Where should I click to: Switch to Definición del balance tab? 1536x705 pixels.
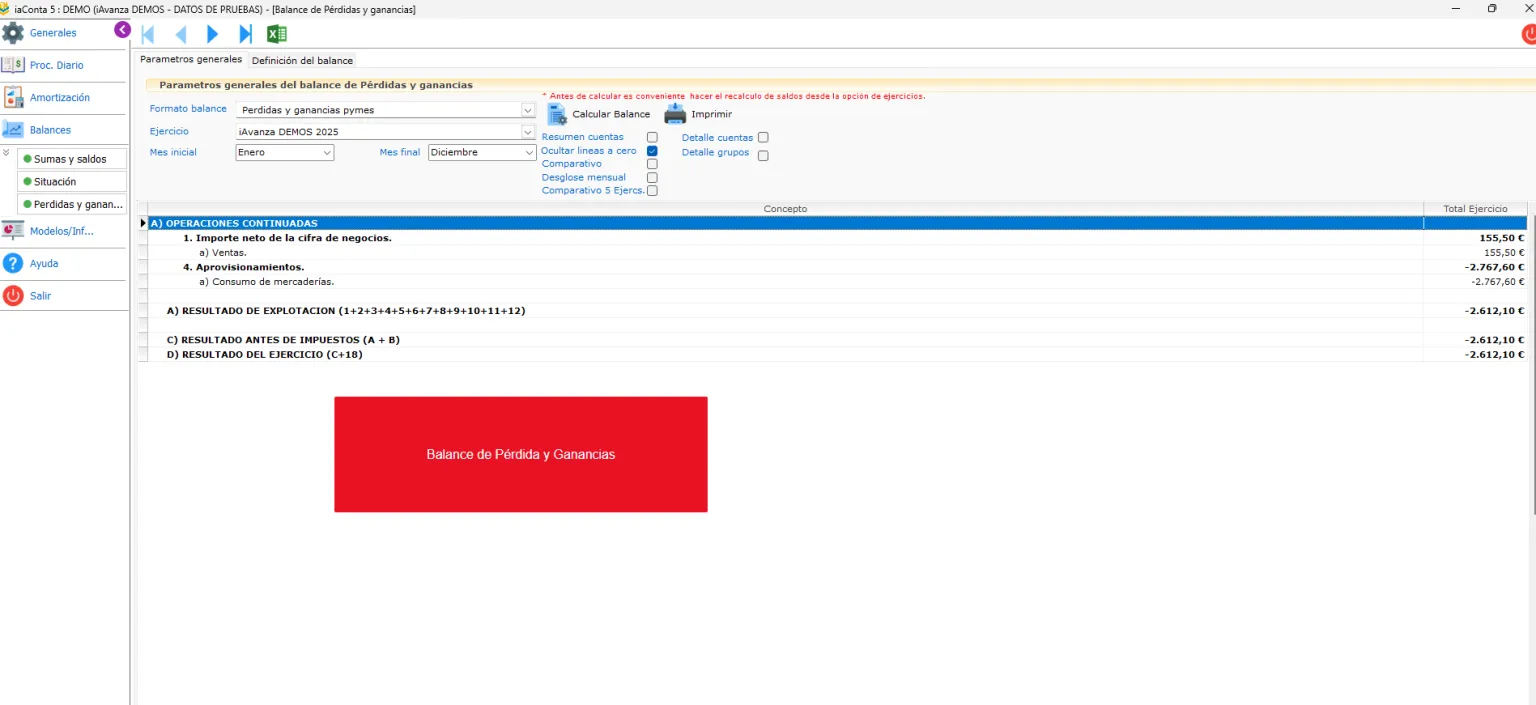[302, 61]
